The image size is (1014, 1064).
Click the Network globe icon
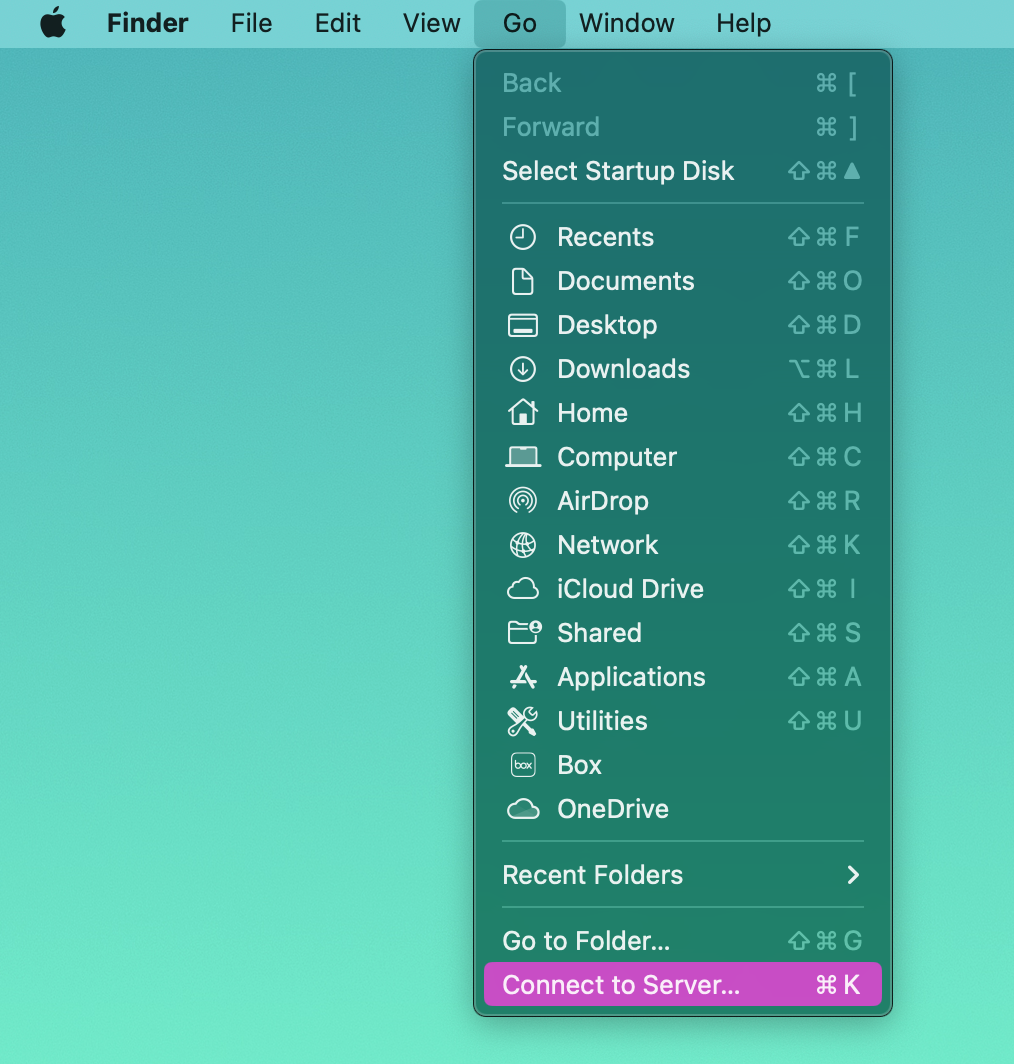pyautogui.click(x=523, y=545)
